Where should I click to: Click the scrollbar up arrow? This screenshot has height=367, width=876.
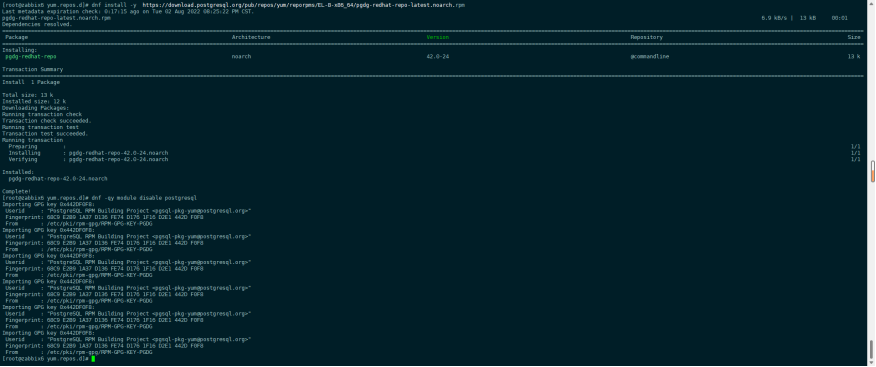tap(872, 3)
